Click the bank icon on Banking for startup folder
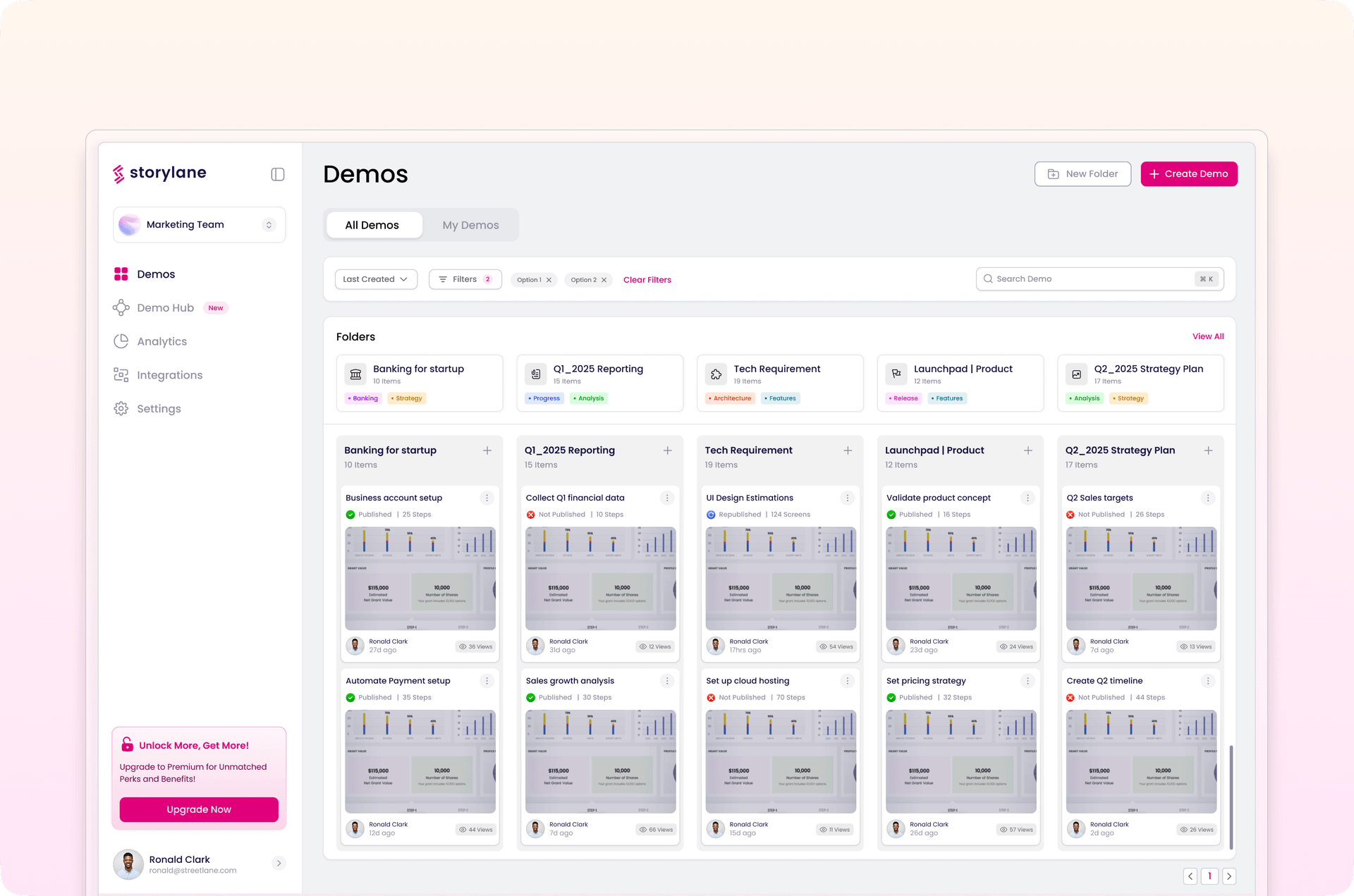 (355, 374)
